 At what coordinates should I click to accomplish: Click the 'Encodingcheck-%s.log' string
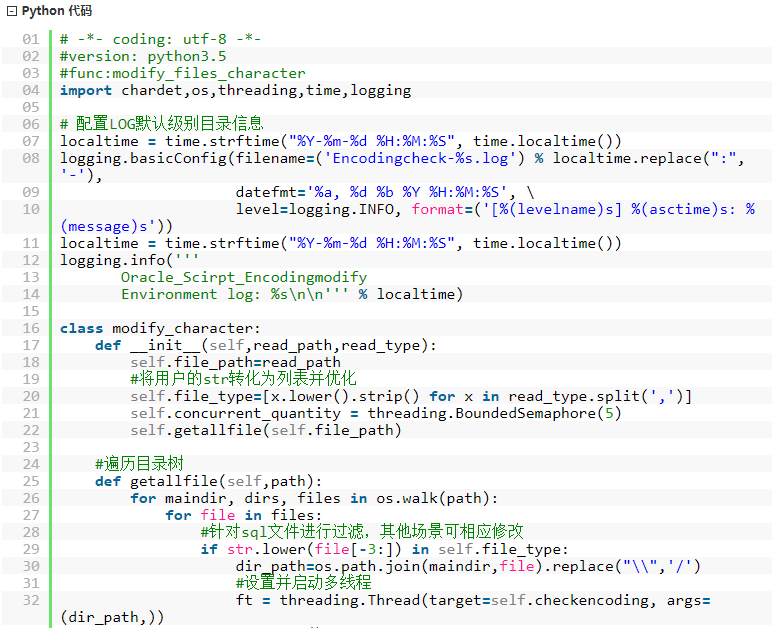click(x=420, y=158)
